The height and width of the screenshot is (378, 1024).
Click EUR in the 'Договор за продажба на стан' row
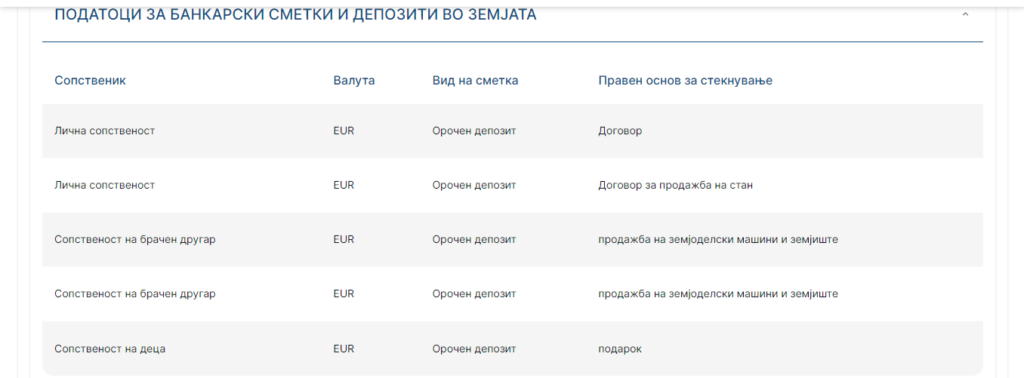click(344, 185)
